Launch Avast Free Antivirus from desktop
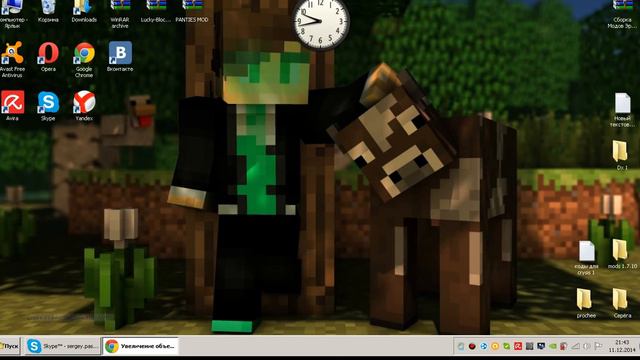Screen dimensions: 640x360 pos(12,60)
